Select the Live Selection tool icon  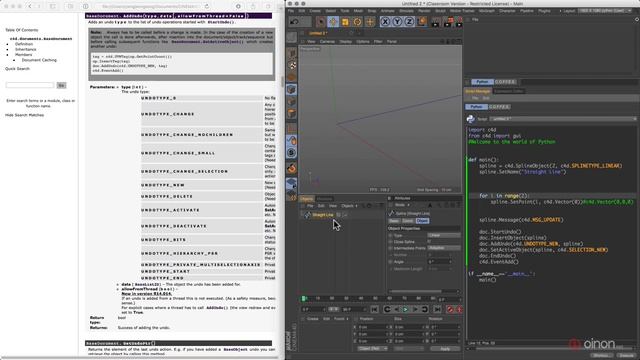[x=321, y=21]
